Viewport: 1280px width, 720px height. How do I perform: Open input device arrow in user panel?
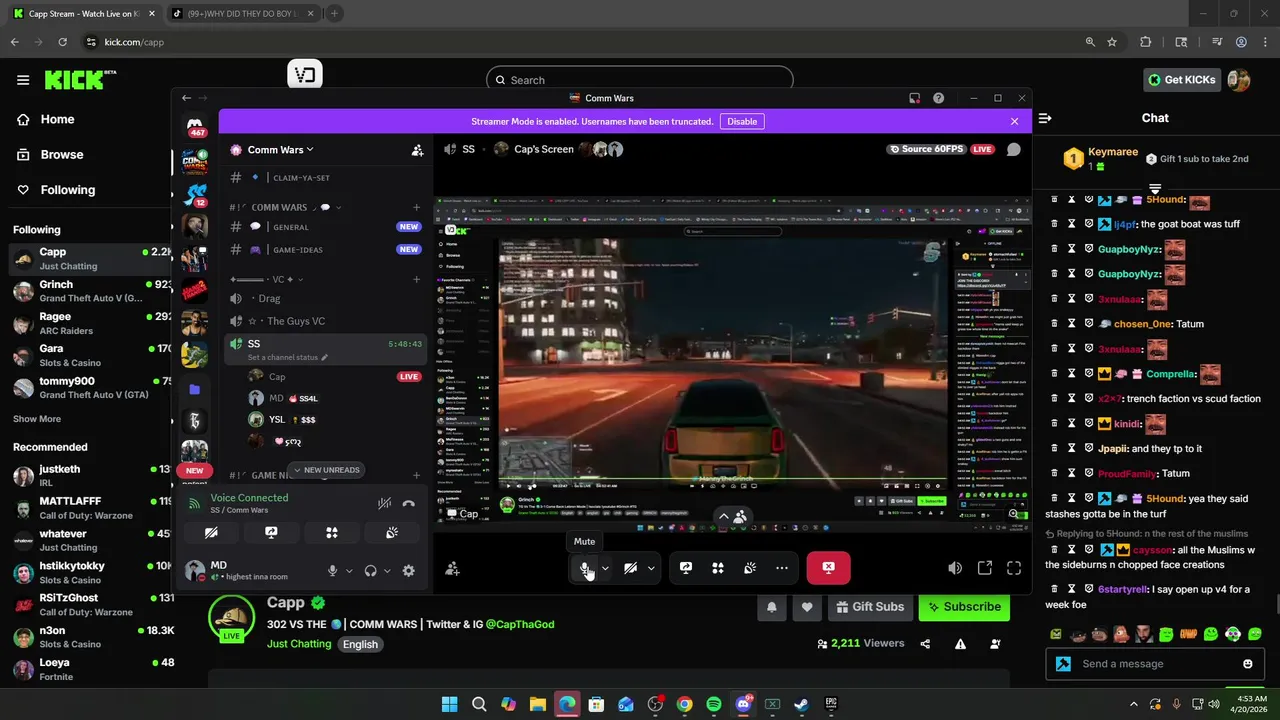(x=348, y=570)
